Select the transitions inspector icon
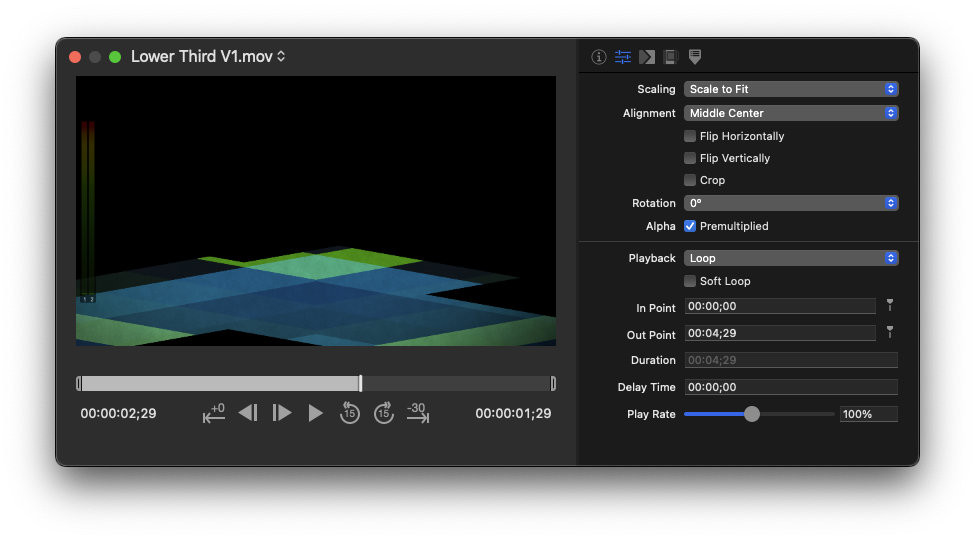Screen dimensions: 975x540 coord(647,57)
